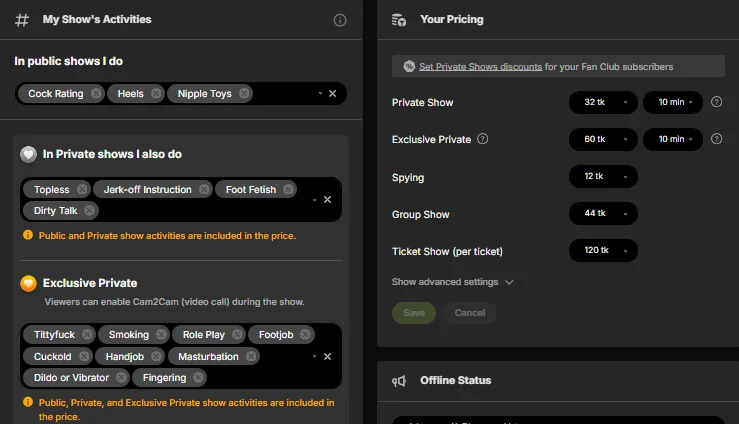The width and height of the screenshot is (739, 424).
Task: Clear all public show activities
Action: (332, 94)
